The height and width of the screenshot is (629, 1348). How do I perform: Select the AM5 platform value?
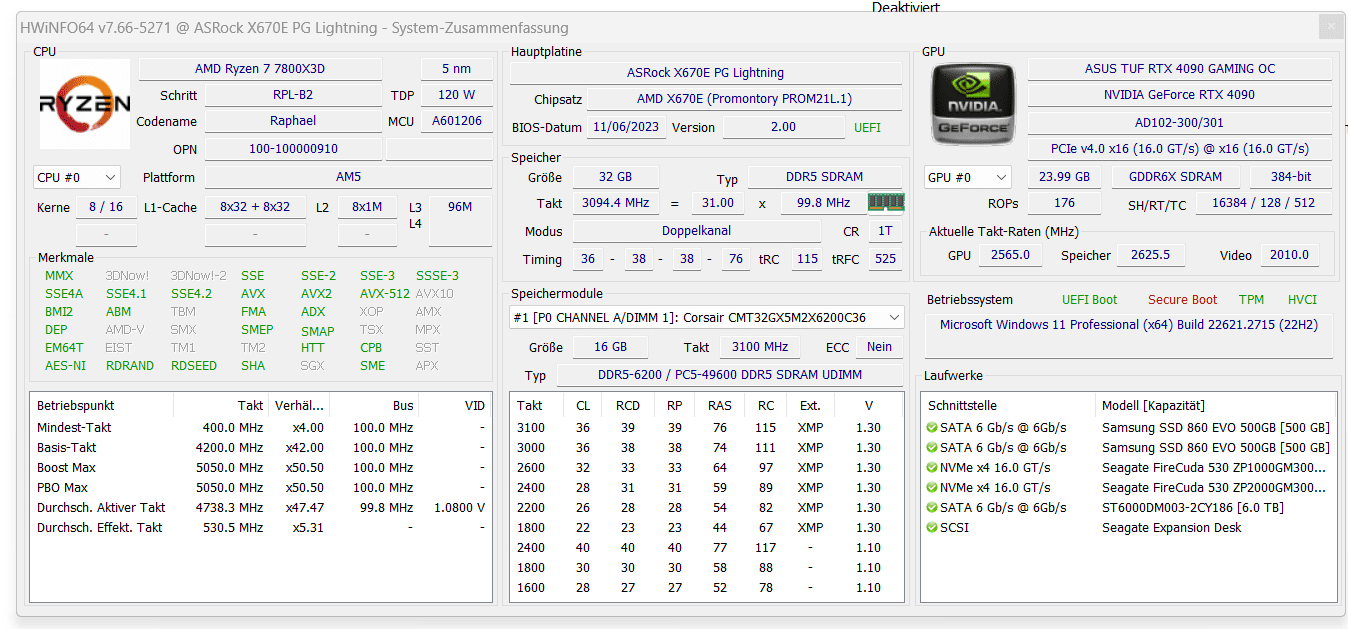pyautogui.click(x=348, y=177)
